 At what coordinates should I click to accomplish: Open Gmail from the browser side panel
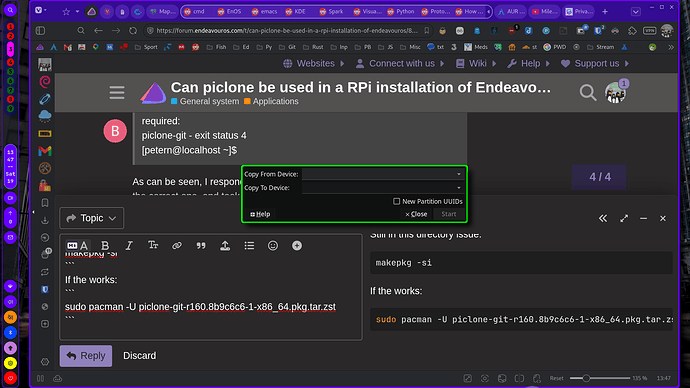coord(45,151)
